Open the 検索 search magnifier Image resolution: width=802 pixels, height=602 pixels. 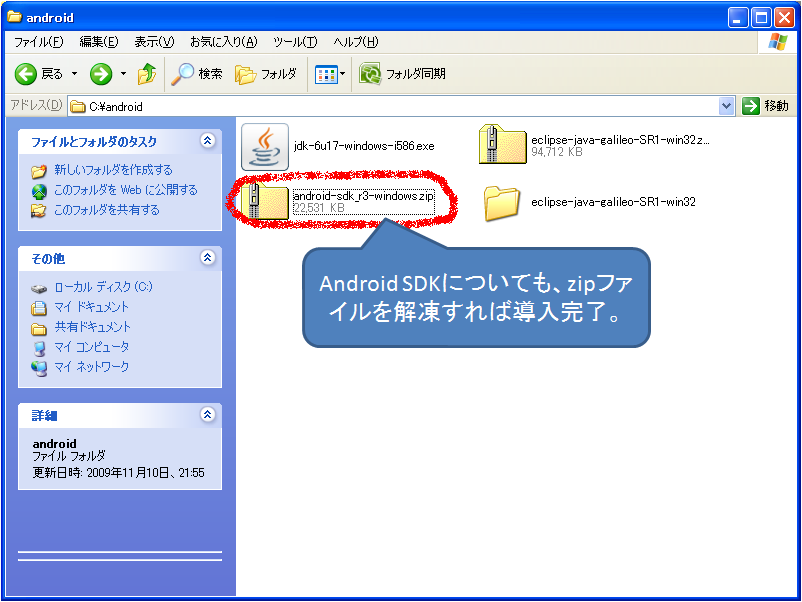[183, 74]
